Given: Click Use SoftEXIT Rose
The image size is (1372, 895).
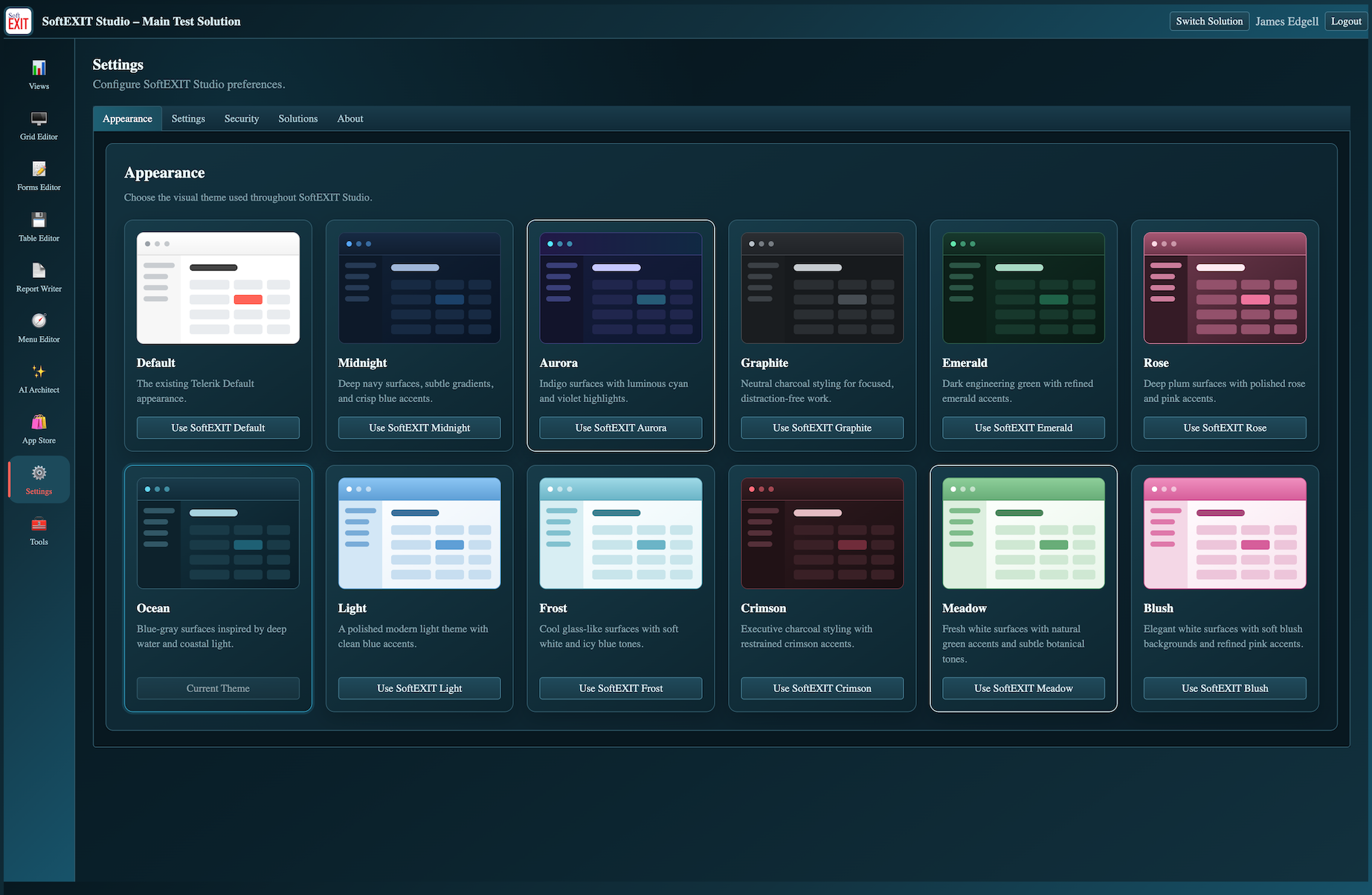Looking at the screenshot, I should point(1225,428).
